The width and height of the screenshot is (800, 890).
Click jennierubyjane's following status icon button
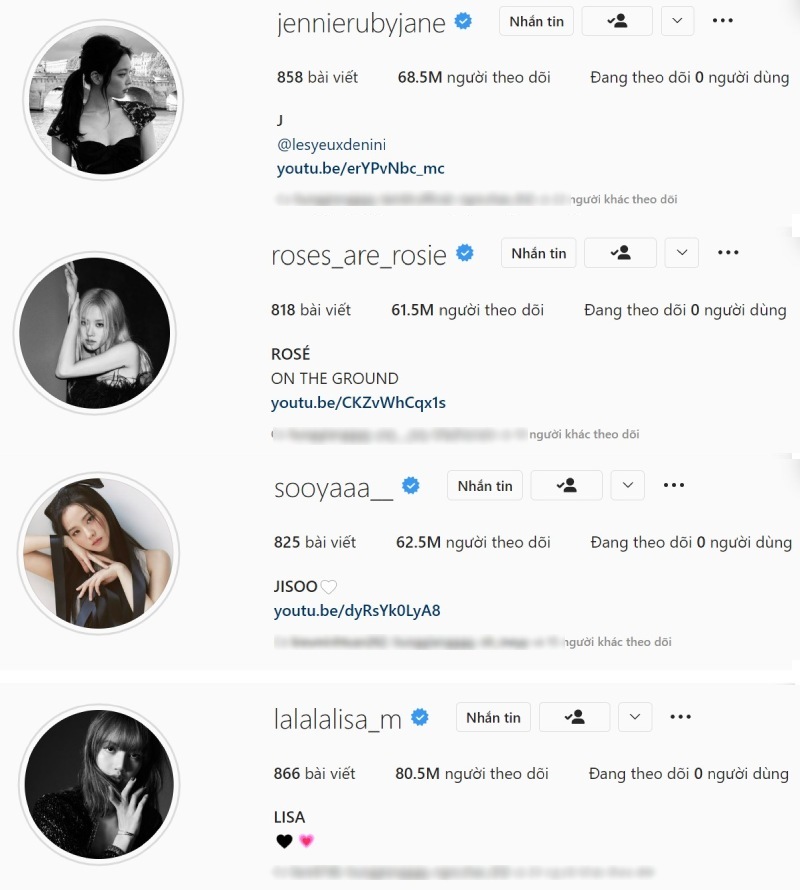tap(617, 21)
